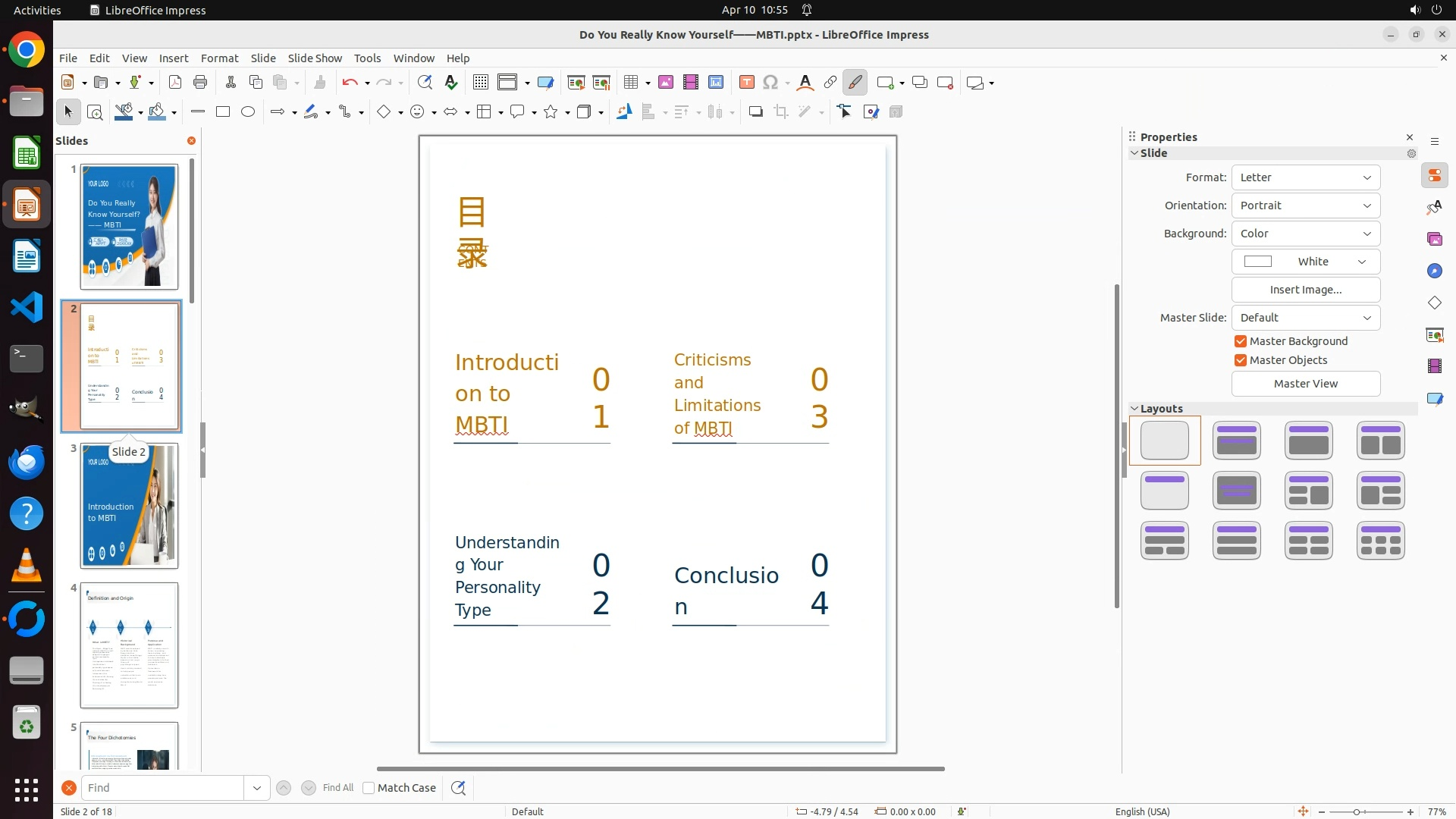The height and width of the screenshot is (819, 1456).
Task: Select the Ellipse drawing tool
Action: click(x=248, y=112)
